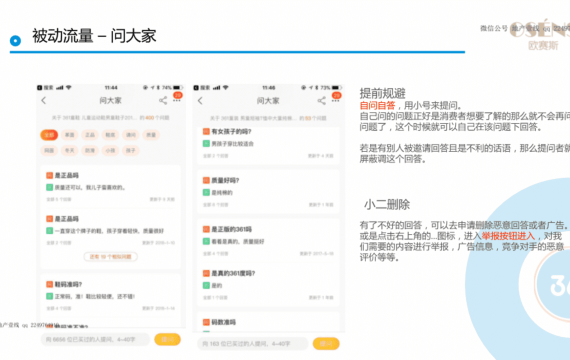Click the 73% battery indicator
The width and height of the screenshot is (570, 360).
coord(331,88)
